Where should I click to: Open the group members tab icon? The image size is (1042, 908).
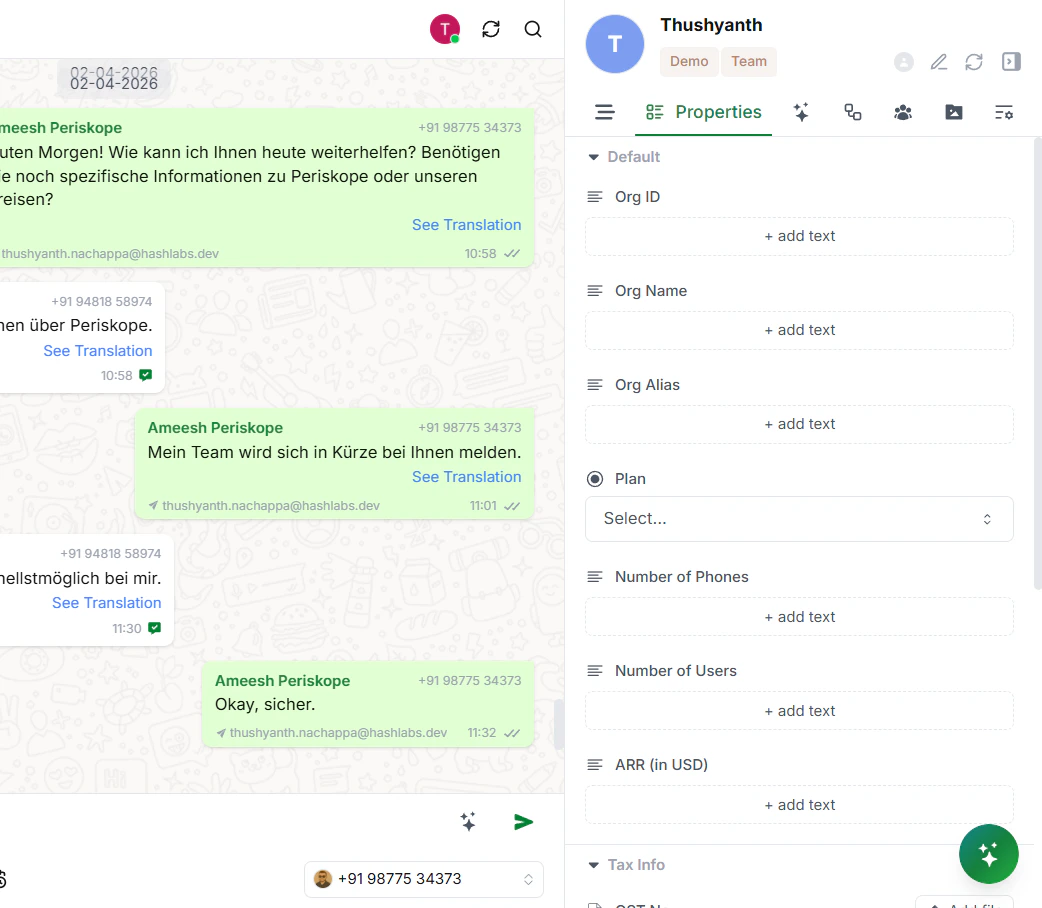pyautogui.click(x=902, y=112)
